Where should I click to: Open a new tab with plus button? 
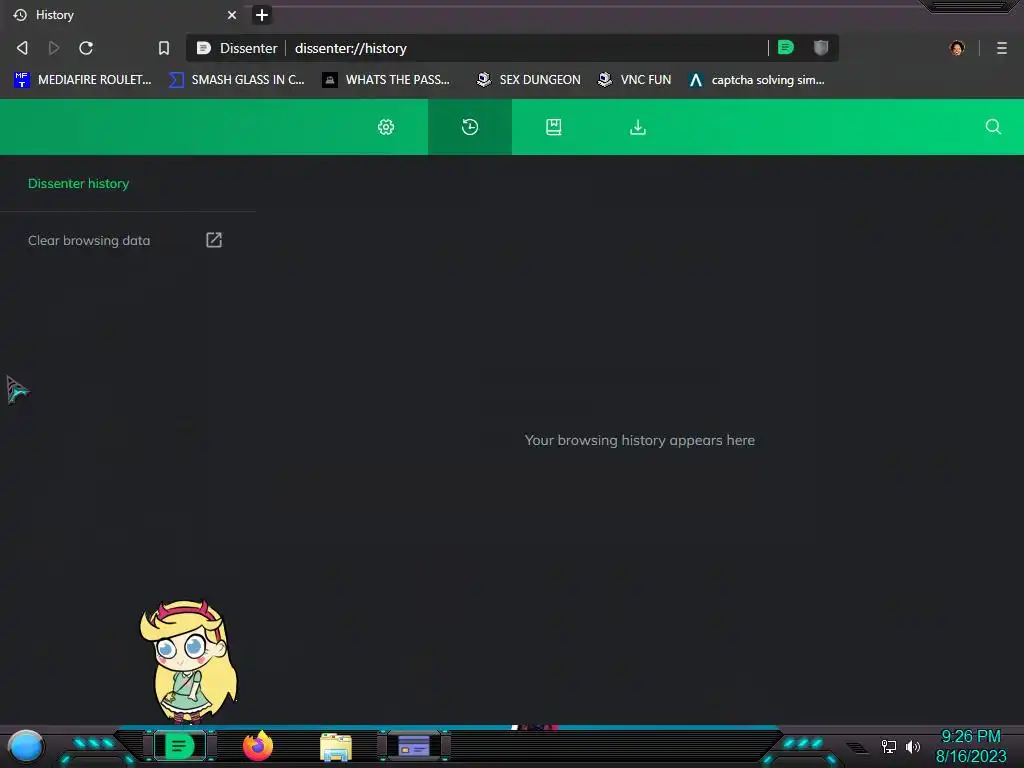point(262,15)
